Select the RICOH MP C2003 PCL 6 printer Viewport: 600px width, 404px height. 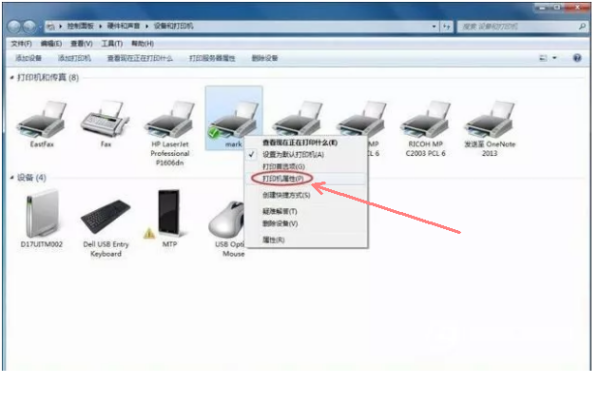pos(425,120)
